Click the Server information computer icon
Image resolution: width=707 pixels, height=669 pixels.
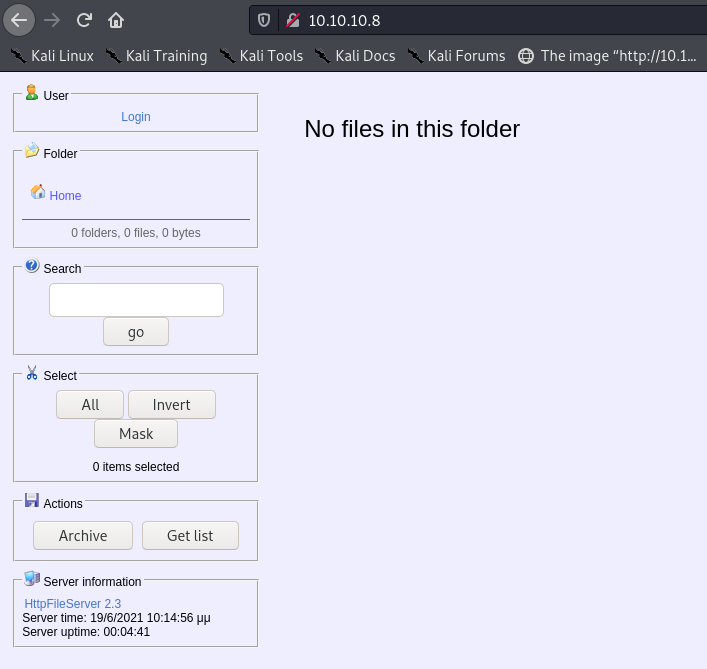(32, 579)
